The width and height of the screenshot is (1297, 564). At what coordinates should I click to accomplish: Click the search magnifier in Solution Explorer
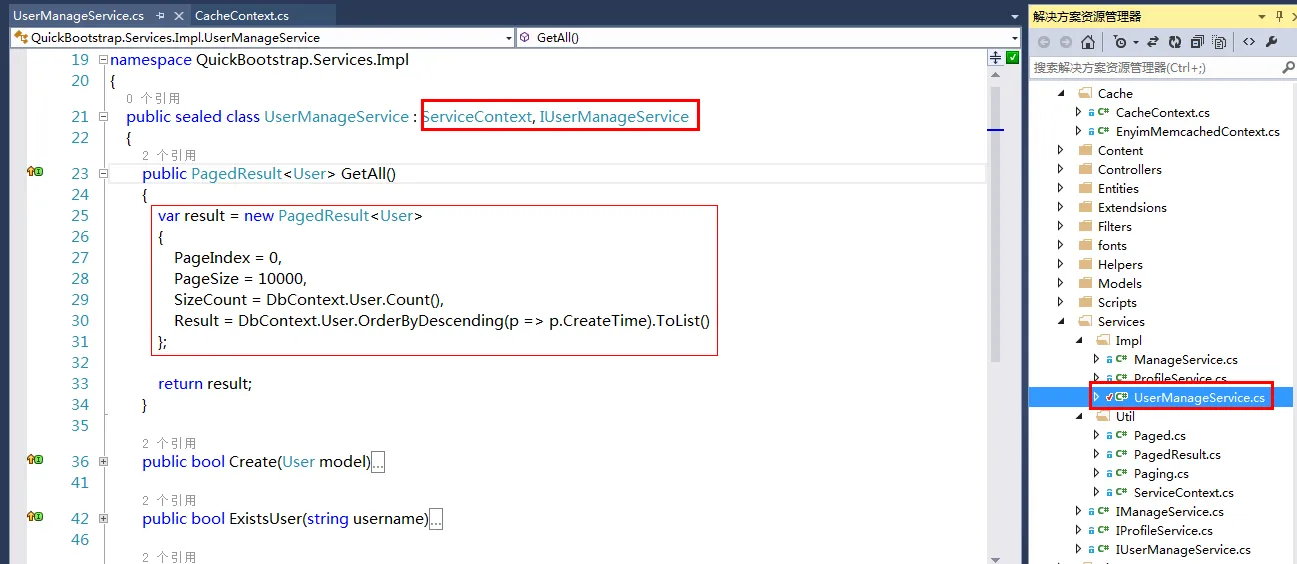point(1288,67)
